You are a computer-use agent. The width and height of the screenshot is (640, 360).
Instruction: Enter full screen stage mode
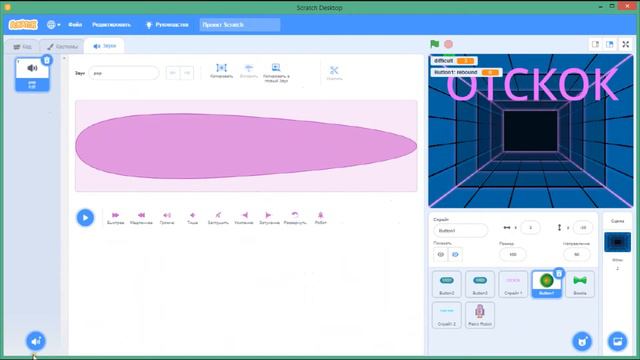pyautogui.click(x=626, y=44)
